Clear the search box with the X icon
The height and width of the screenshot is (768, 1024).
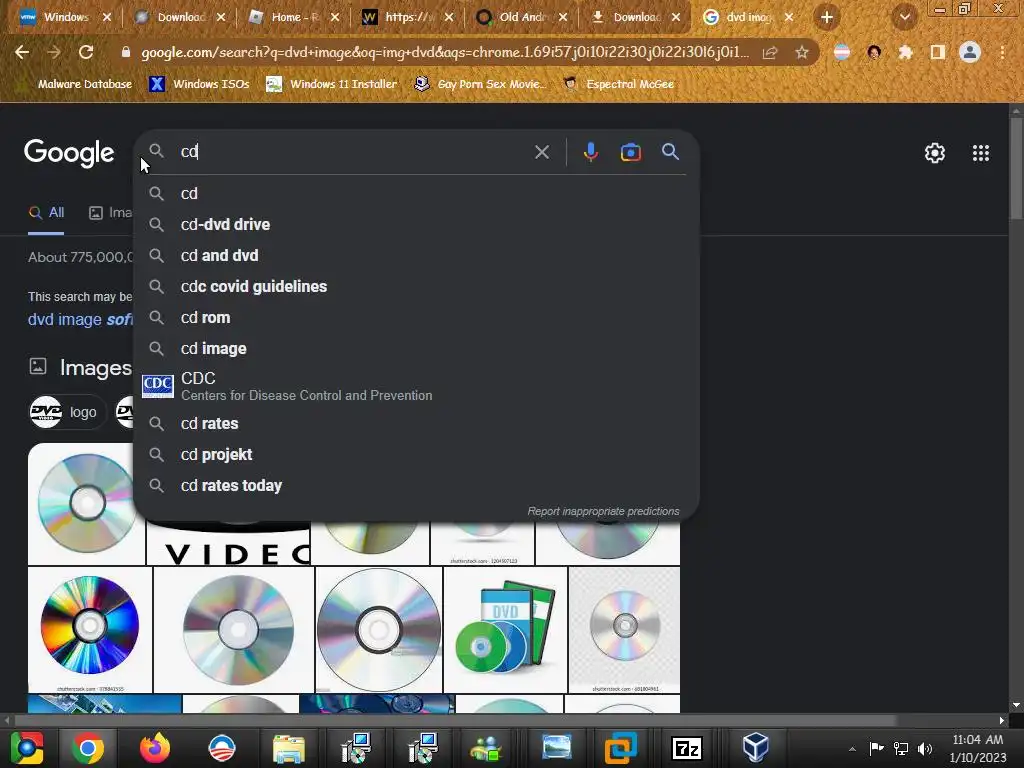click(x=541, y=152)
